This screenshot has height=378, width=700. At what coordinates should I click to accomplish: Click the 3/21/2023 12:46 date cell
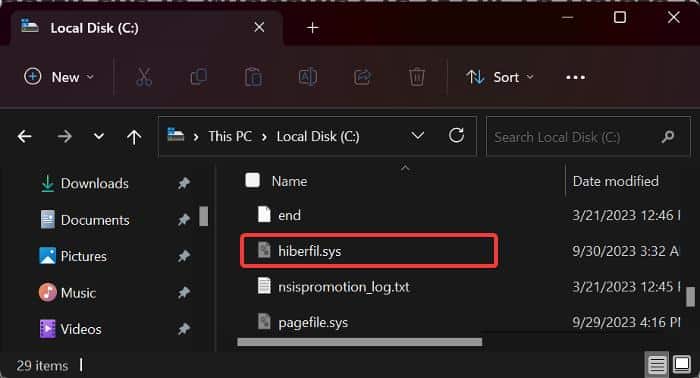pyautogui.click(x=626, y=216)
